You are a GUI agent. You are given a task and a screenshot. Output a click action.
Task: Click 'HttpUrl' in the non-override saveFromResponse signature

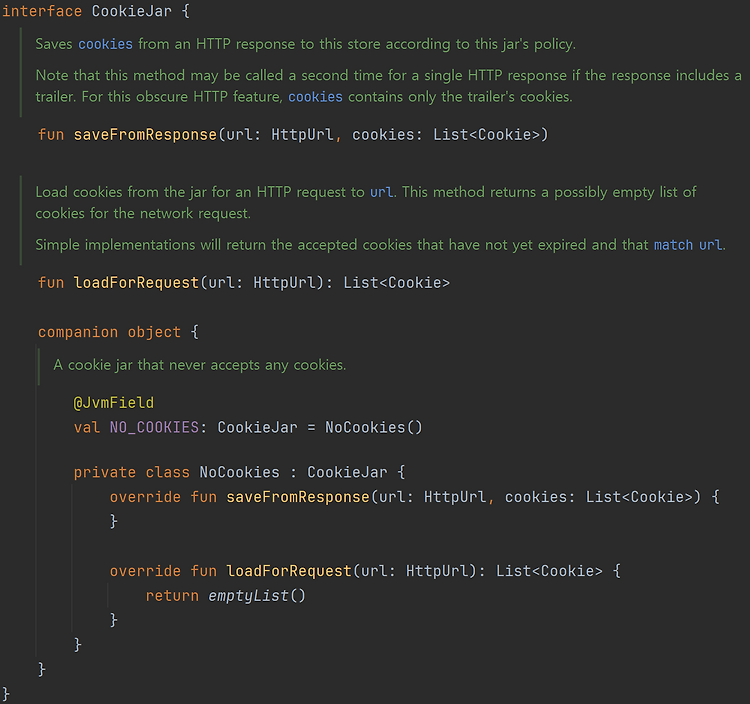point(302,135)
